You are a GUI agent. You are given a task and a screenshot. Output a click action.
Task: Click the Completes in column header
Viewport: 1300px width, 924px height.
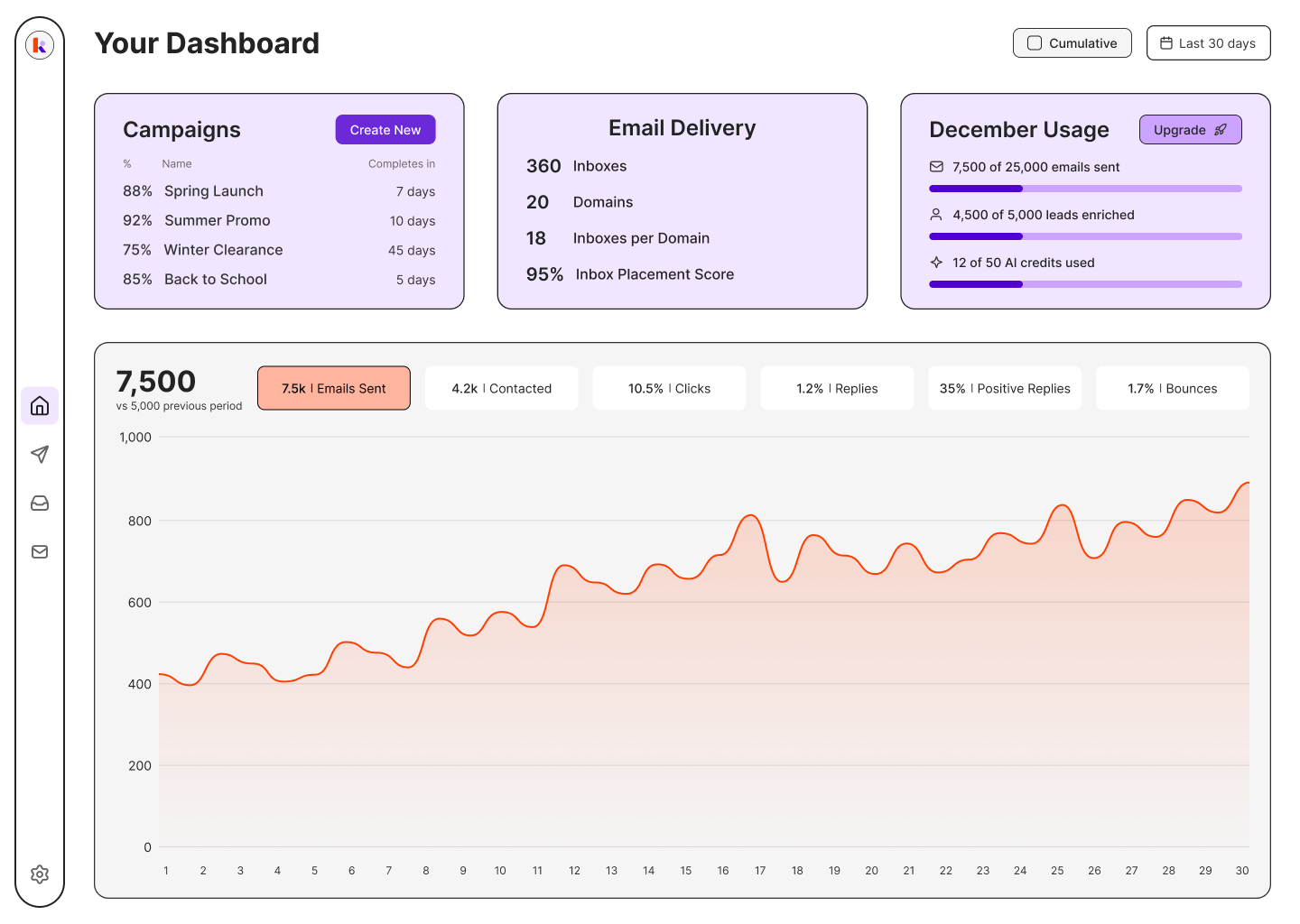(402, 164)
